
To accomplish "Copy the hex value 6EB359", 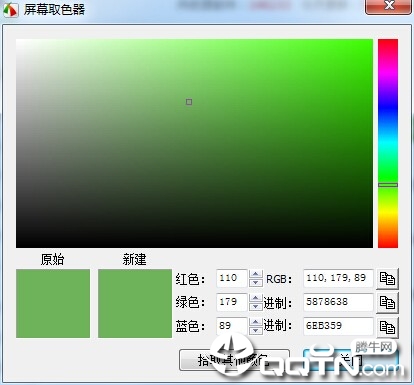I will (x=387, y=327).
